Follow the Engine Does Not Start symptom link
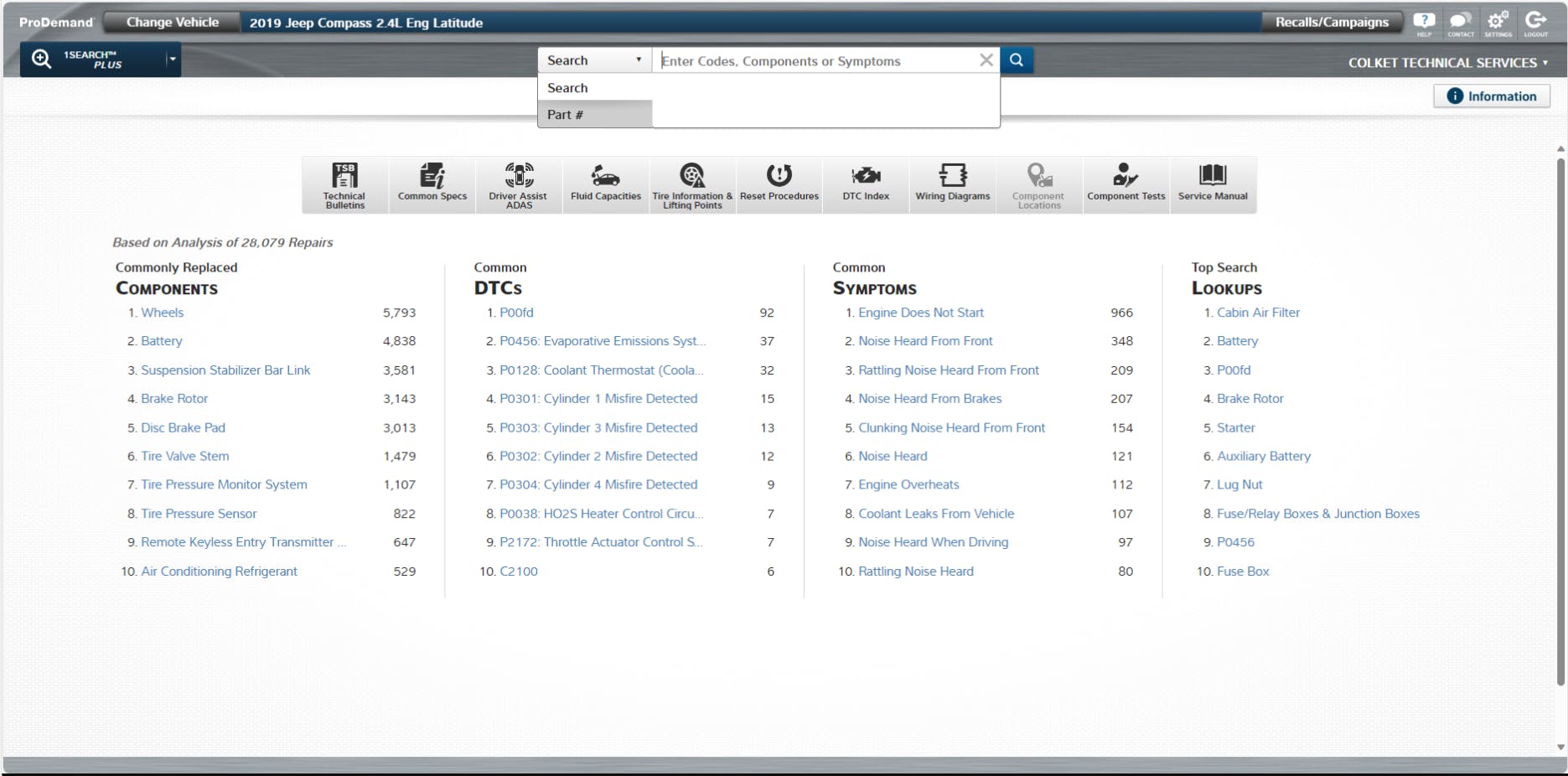This screenshot has height=776, width=1568. (x=921, y=312)
